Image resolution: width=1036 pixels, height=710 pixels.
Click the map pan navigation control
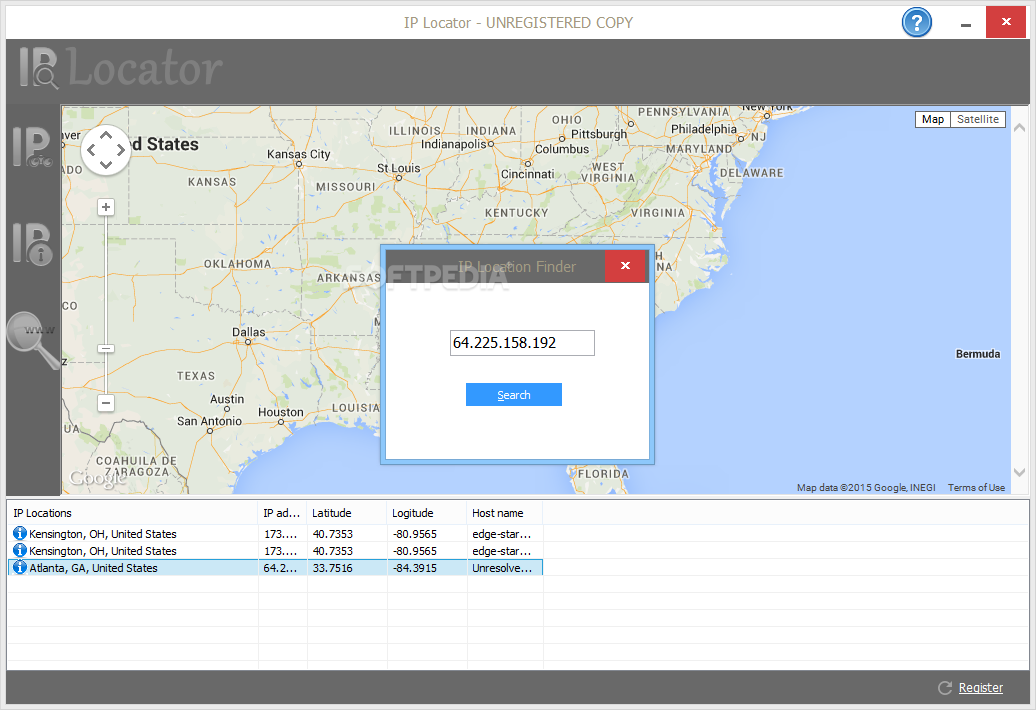[106, 150]
